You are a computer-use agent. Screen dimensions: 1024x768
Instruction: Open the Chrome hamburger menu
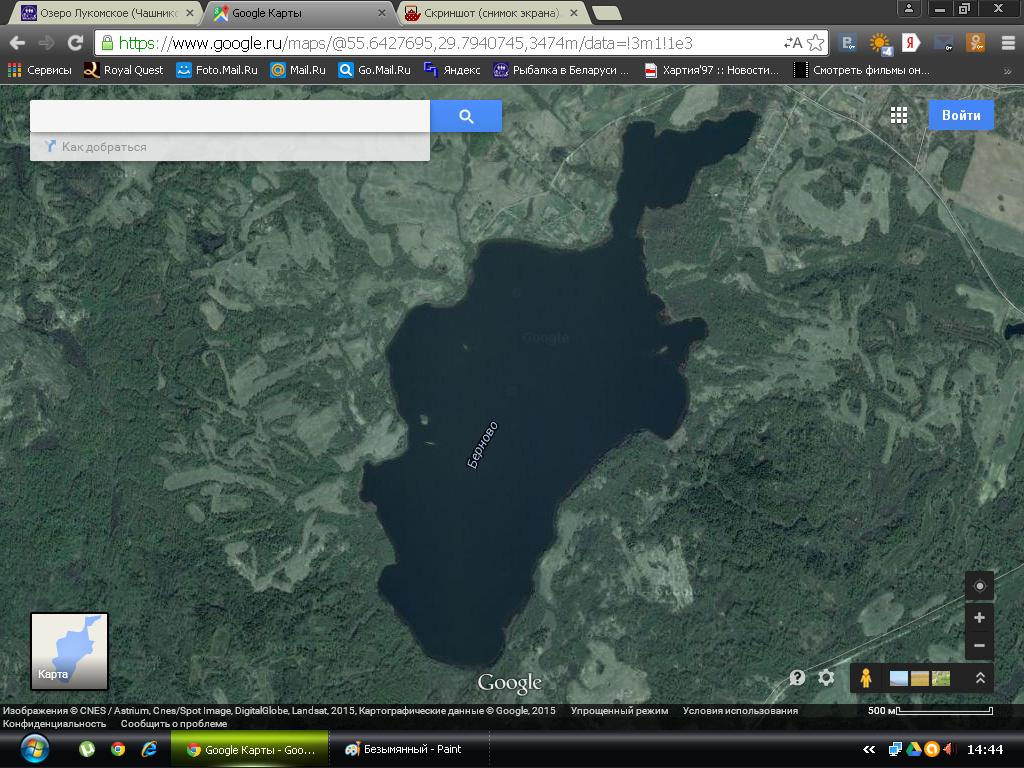tap(1004, 43)
